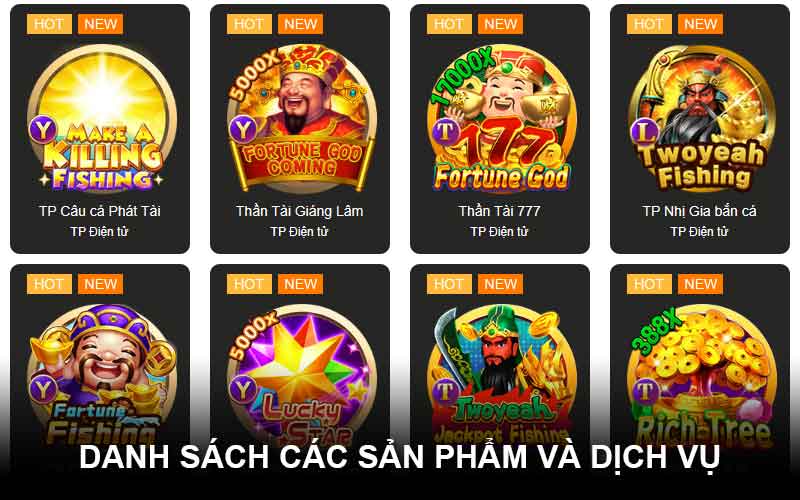This screenshot has height=500, width=800.
Task: Open the Make a Killing Fishing game icon
Action: (101, 118)
